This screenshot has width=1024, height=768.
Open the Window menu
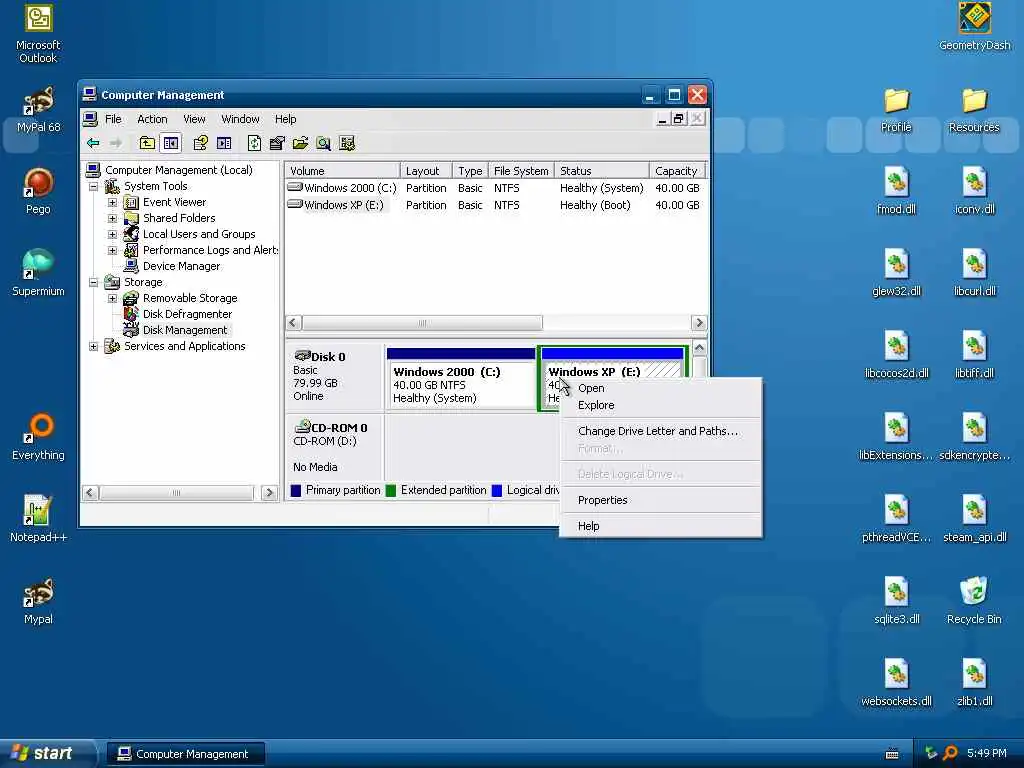click(240, 119)
